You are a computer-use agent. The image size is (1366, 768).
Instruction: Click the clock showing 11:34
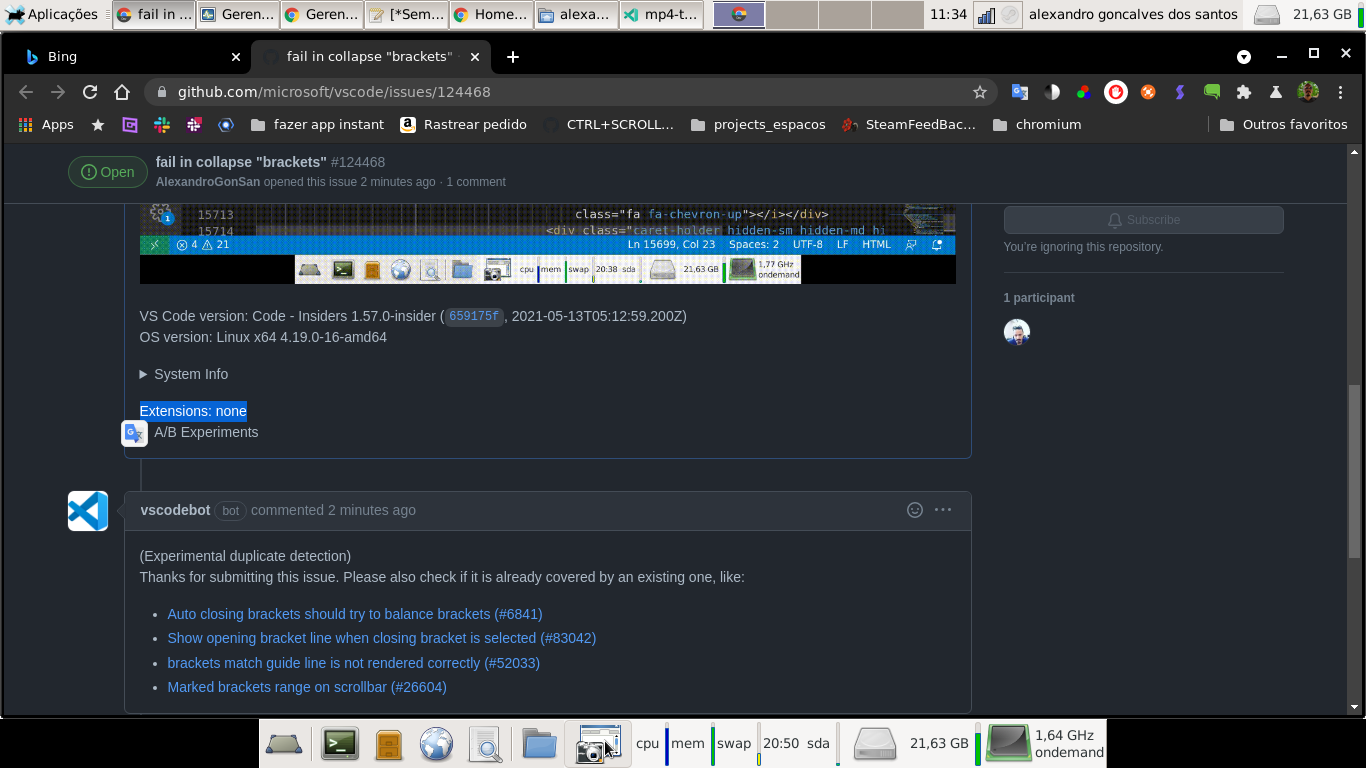coord(948,14)
